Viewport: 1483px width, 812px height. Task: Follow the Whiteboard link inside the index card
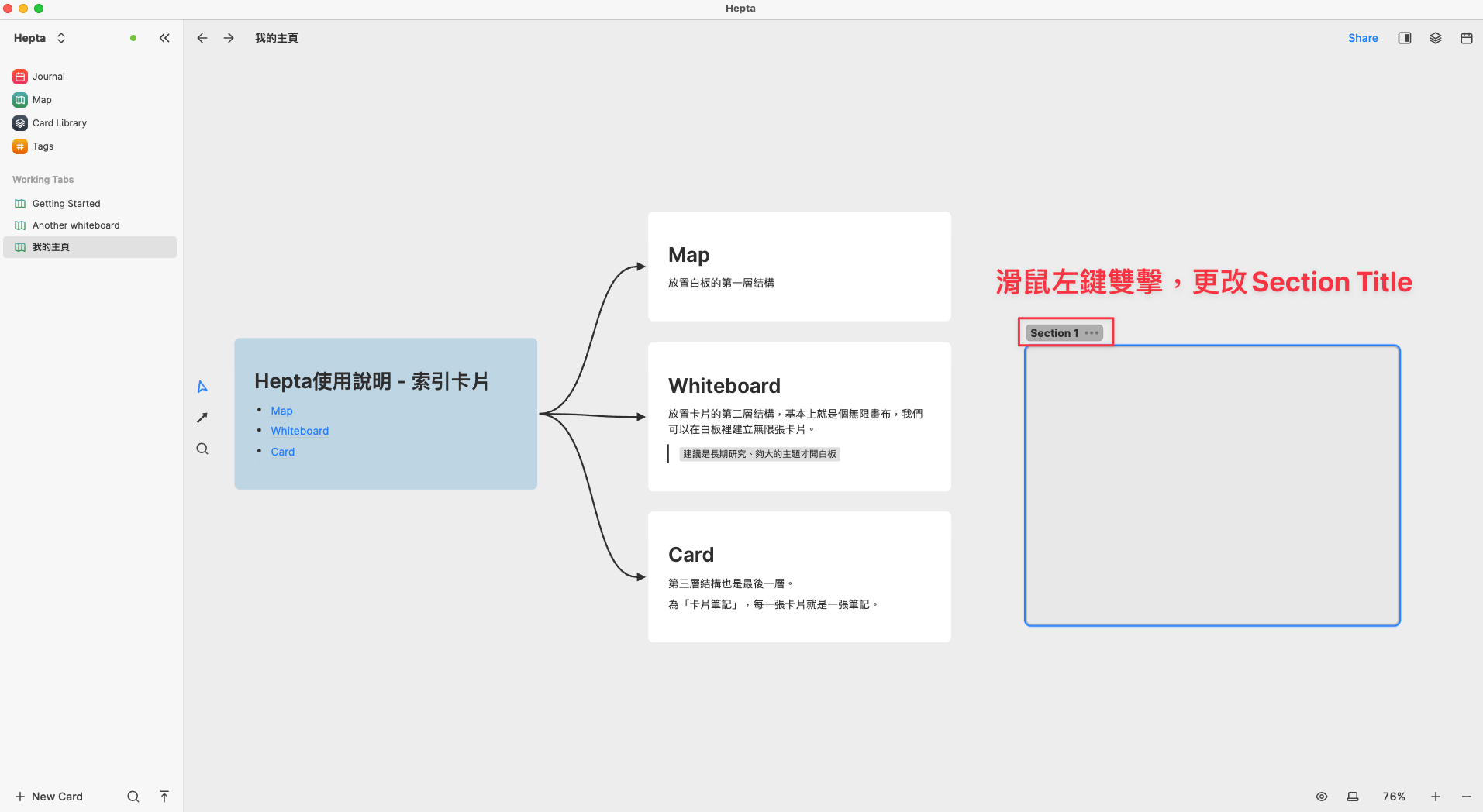tap(299, 431)
